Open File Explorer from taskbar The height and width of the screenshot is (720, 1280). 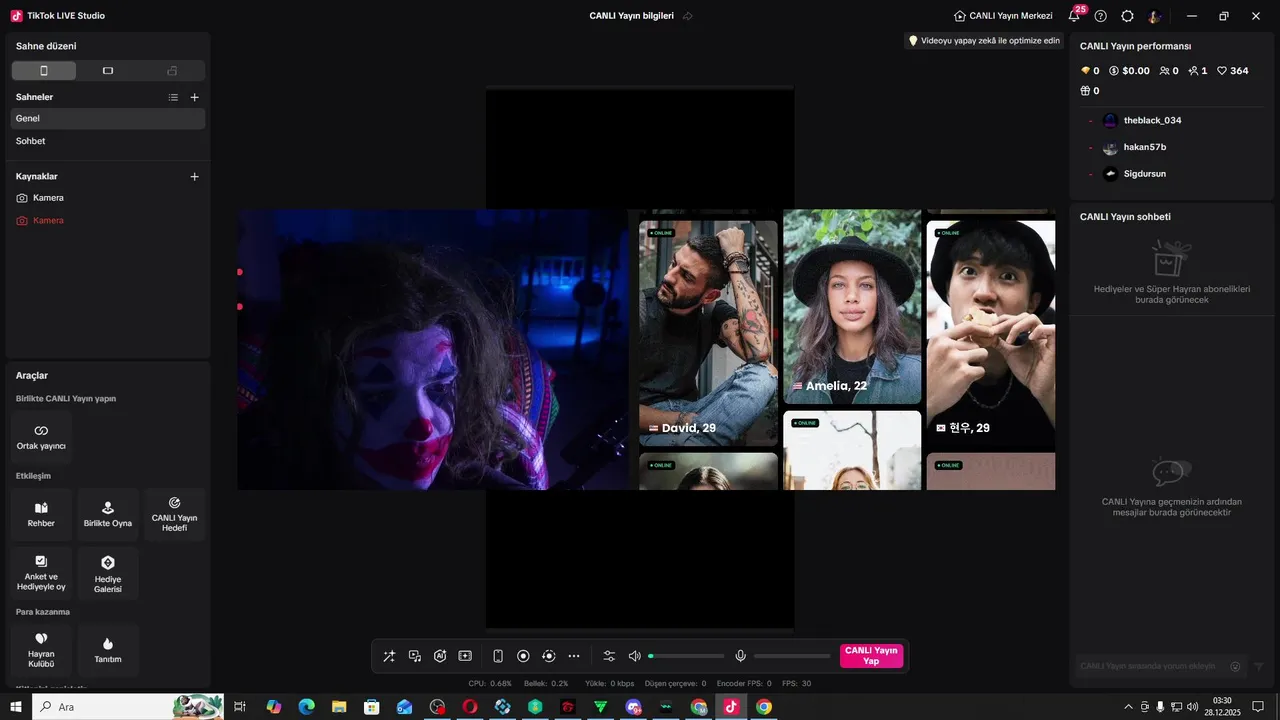point(339,707)
